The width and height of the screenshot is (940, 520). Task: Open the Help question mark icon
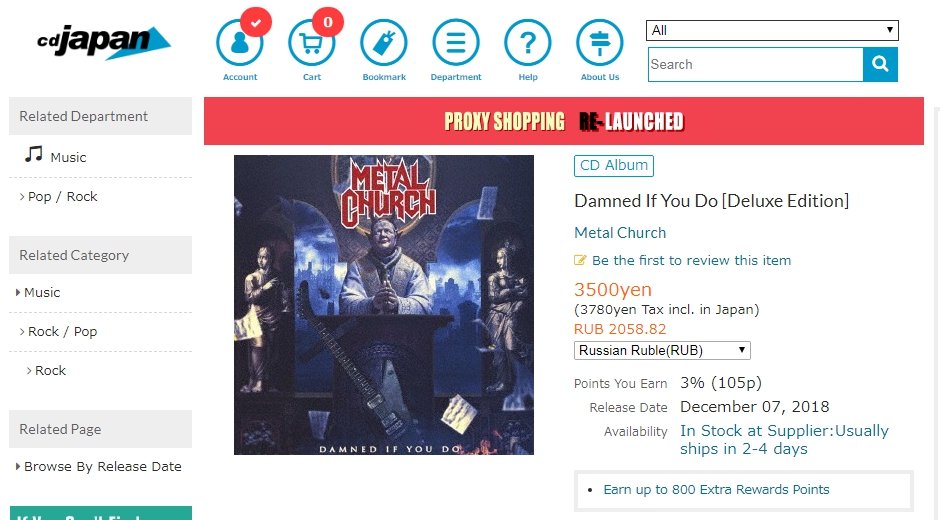click(x=528, y=43)
